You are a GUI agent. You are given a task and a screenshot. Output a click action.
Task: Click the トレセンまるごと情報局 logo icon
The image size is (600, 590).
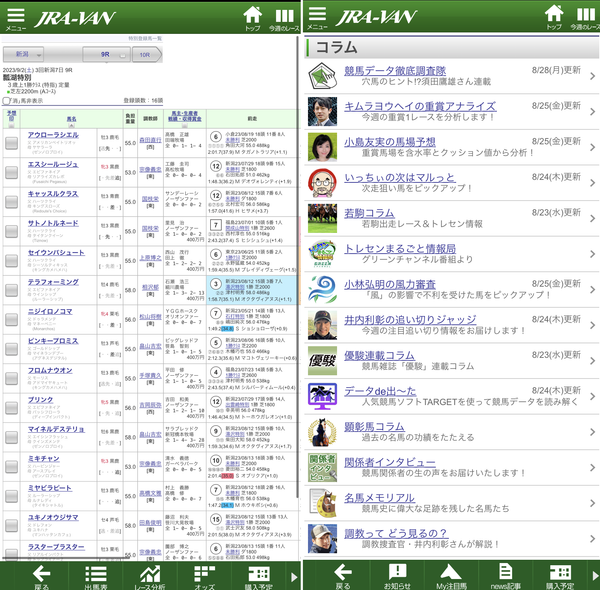(x=322, y=254)
